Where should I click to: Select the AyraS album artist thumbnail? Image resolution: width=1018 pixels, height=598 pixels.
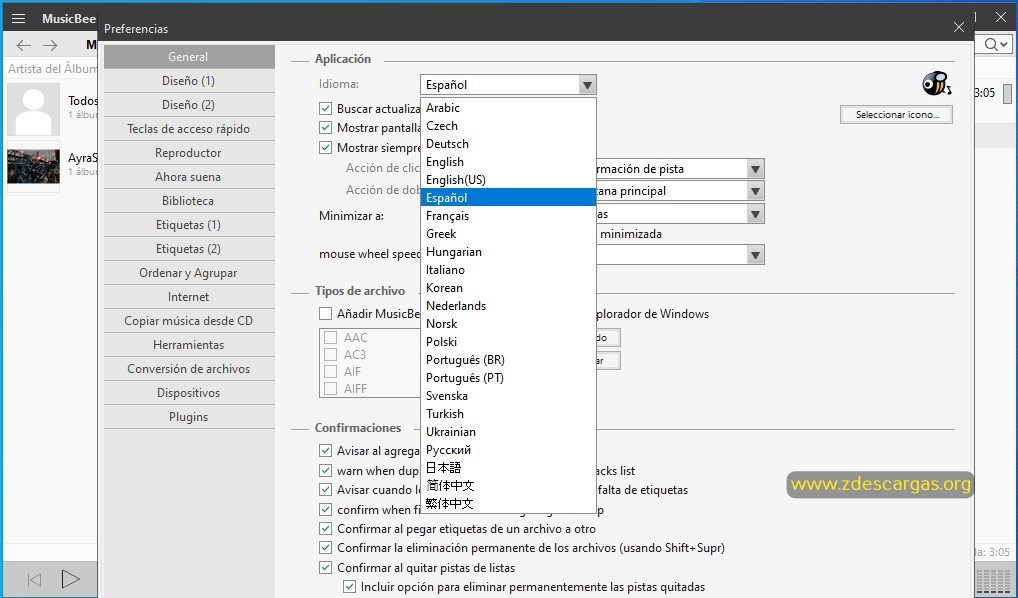click(x=33, y=166)
